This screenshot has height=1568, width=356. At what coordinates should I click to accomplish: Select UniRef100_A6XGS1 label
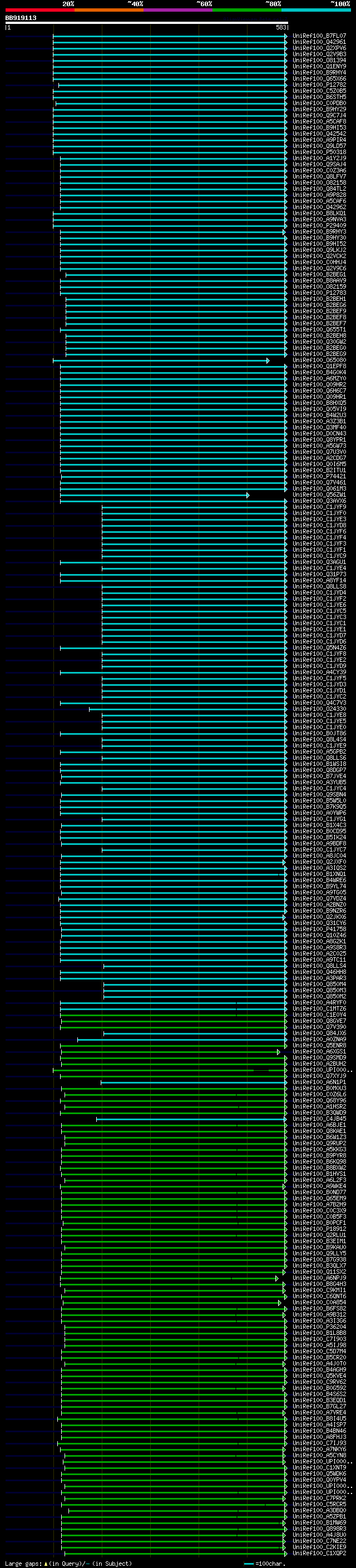click(319, 1051)
